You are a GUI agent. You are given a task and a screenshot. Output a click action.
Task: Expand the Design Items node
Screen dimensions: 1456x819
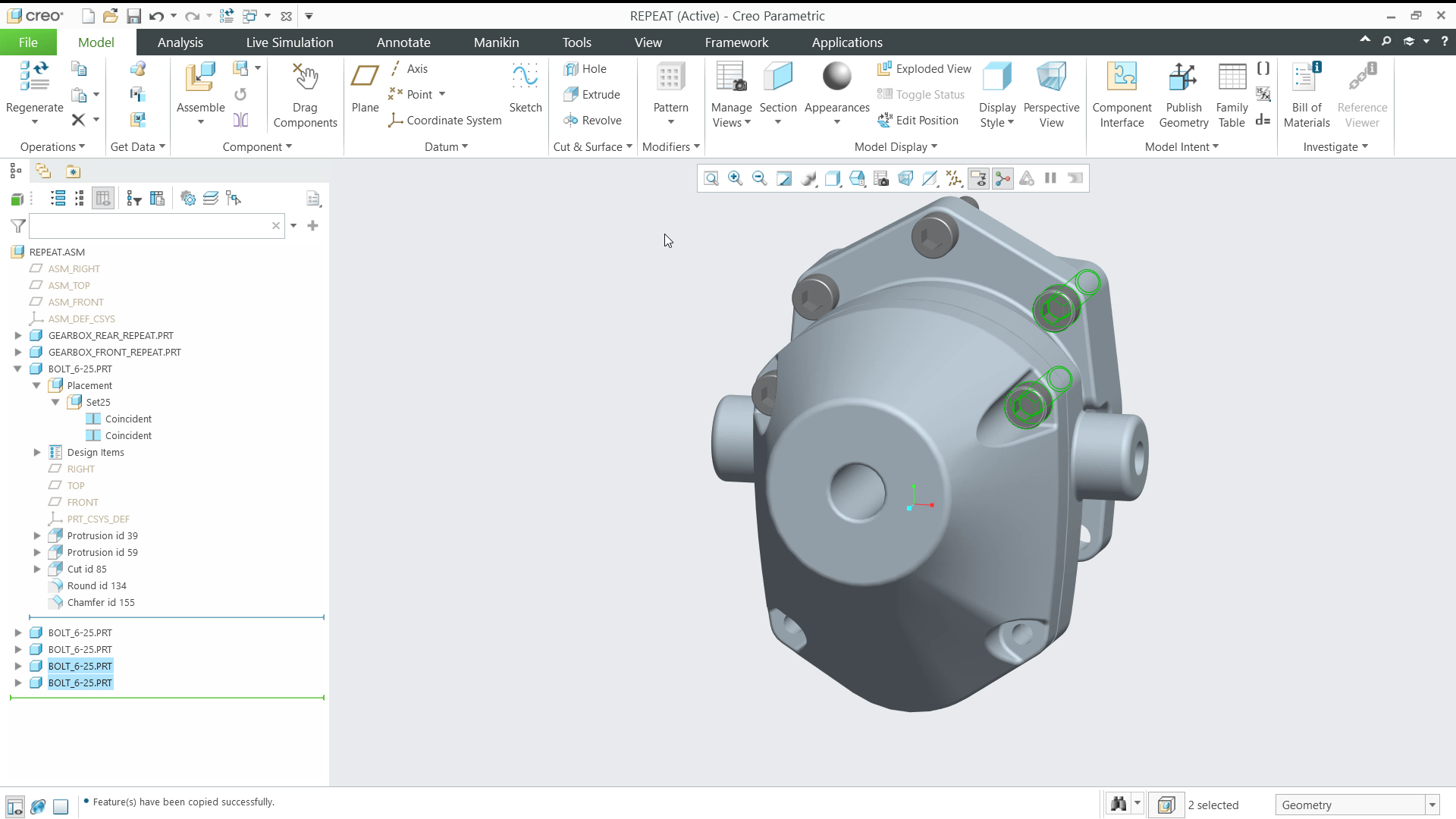click(x=36, y=452)
